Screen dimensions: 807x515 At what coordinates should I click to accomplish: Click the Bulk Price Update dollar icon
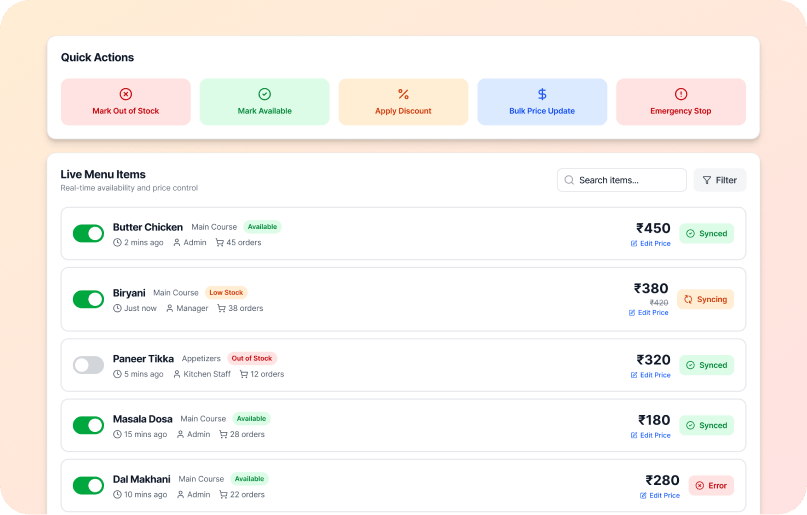coord(542,94)
